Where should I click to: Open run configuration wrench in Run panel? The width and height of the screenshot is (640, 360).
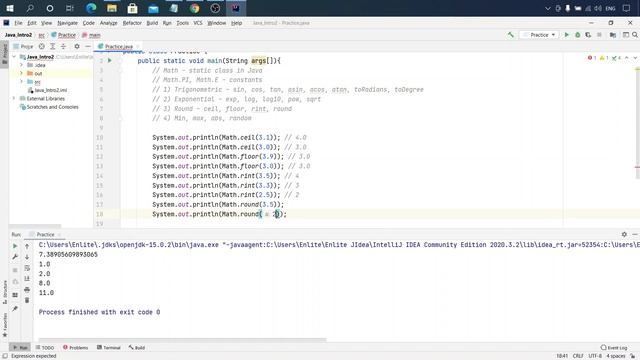pos(15,257)
